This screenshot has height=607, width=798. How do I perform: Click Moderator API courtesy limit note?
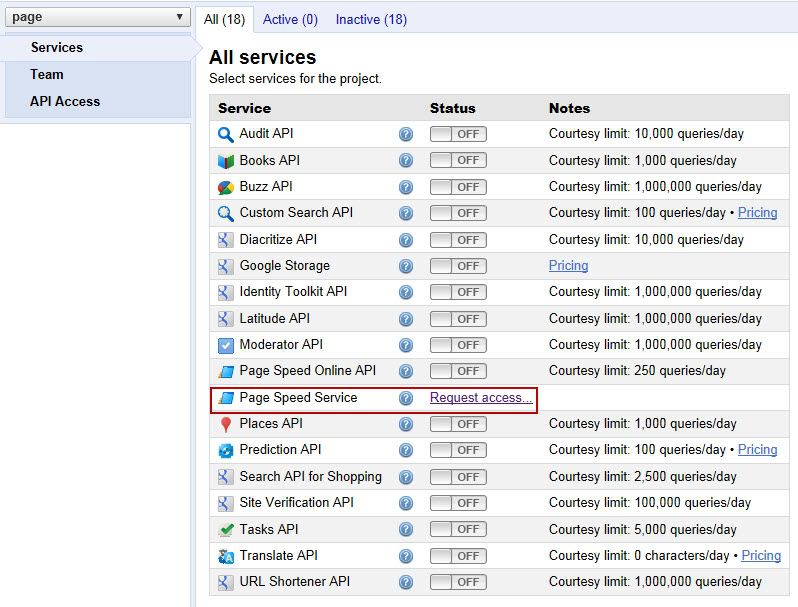pyautogui.click(x=655, y=345)
